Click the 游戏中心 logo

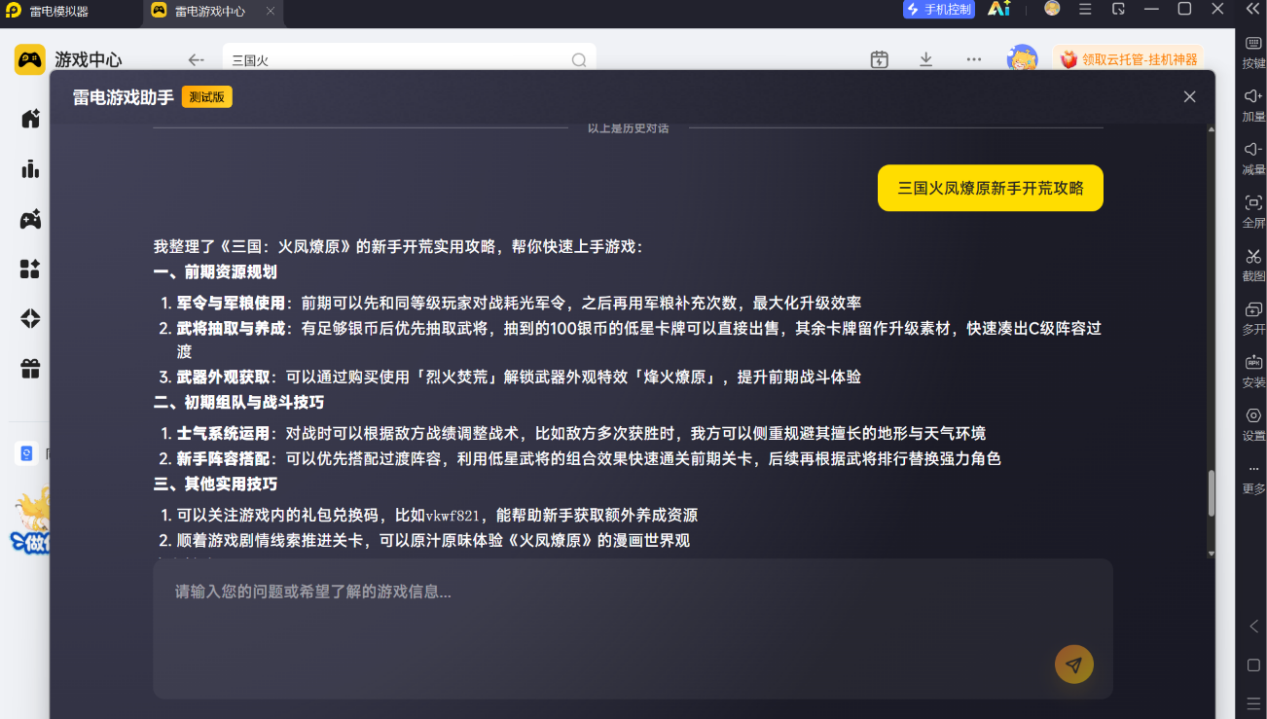tap(68, 60)
